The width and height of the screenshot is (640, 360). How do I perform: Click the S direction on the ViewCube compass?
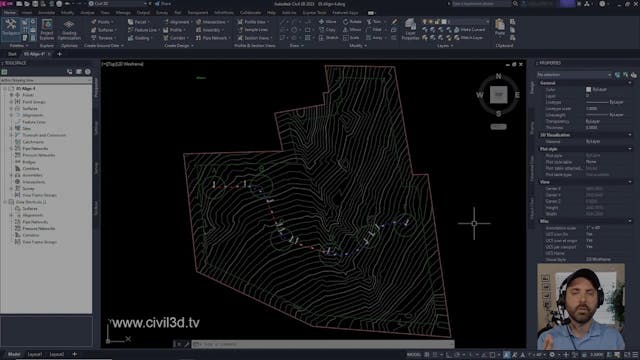[498, 113]
